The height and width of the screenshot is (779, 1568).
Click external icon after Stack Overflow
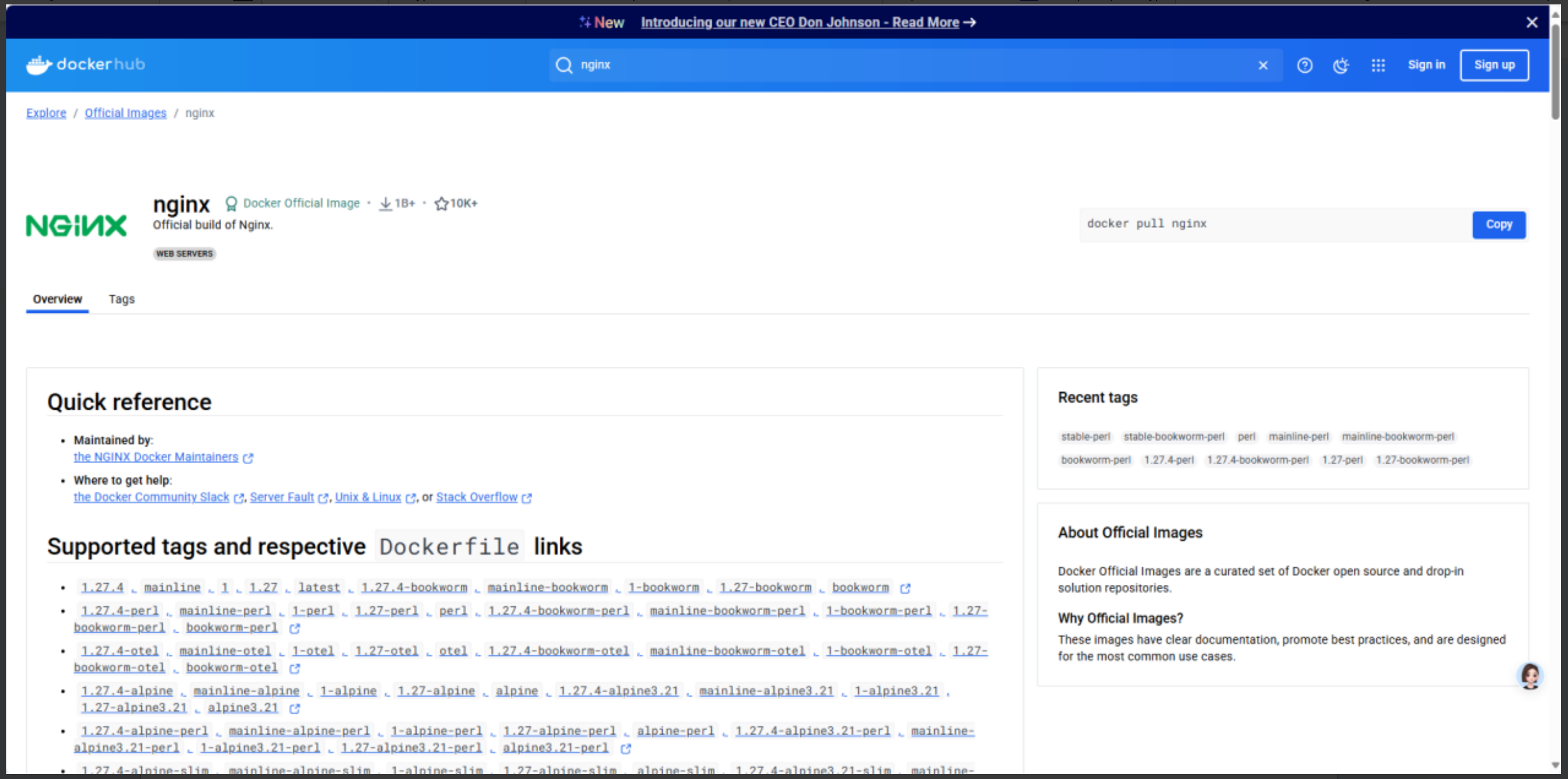point(526,498)
